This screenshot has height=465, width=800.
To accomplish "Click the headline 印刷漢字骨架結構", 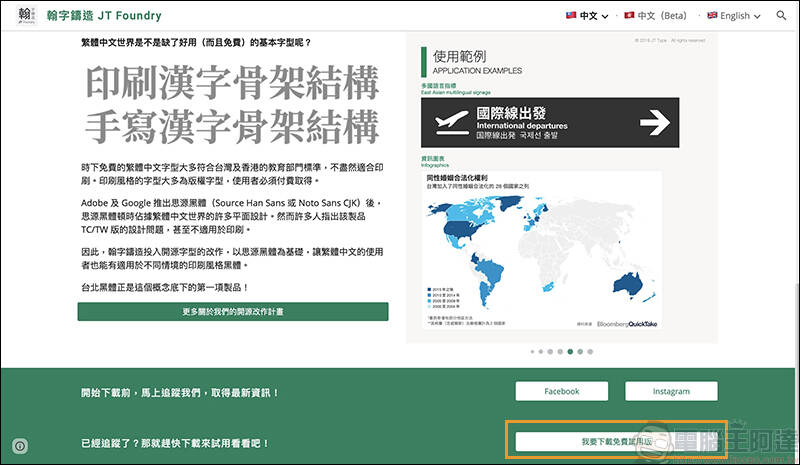I will pyautogui.click(x=232, y=83).
